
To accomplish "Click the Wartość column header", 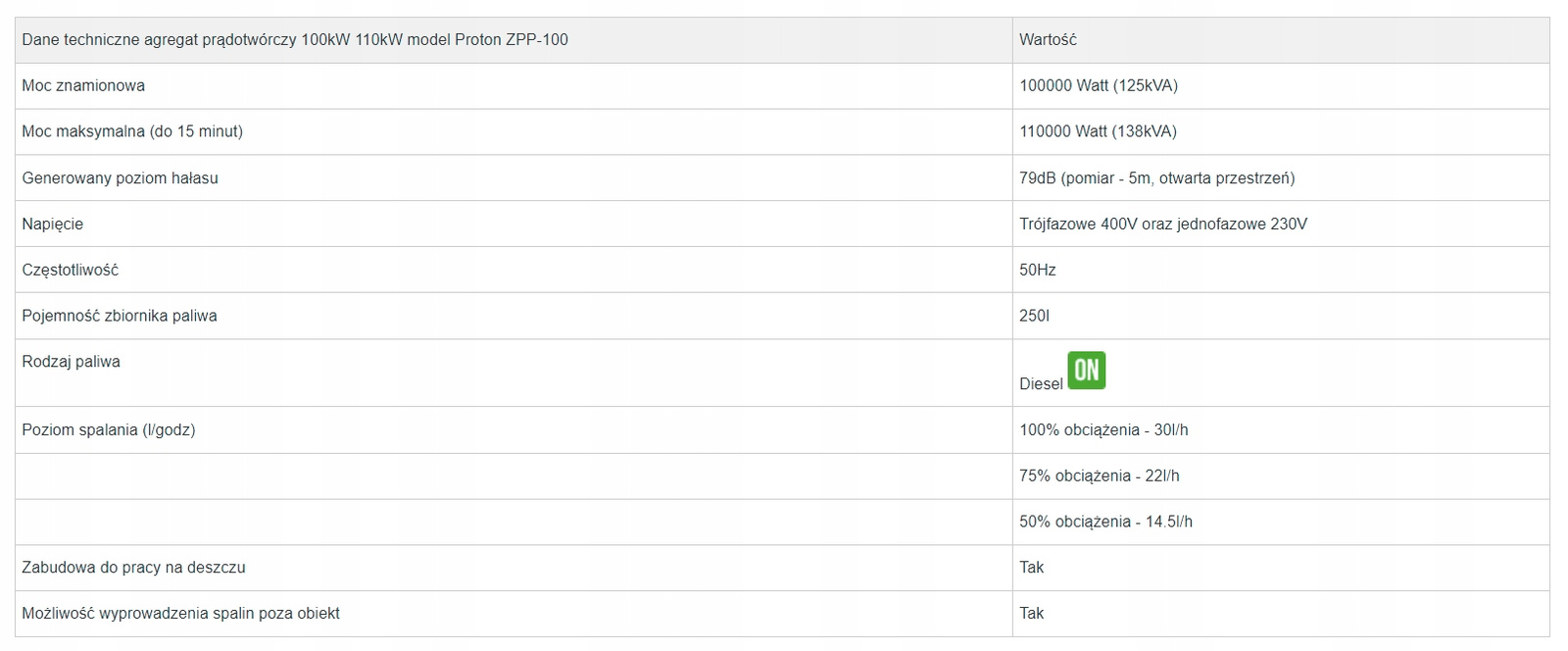I will click(1048, 40).
